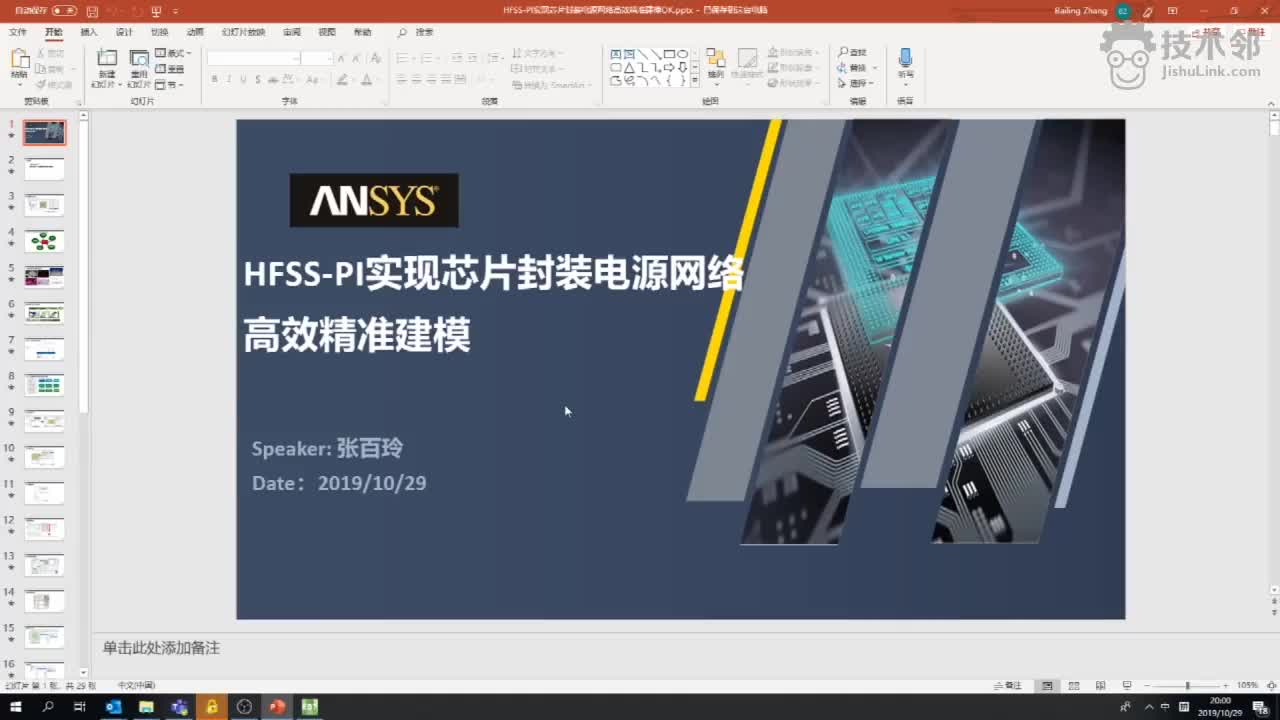
Task: Open the slide Layout (版式) dropdown
Action: click(x=172, y=53)
